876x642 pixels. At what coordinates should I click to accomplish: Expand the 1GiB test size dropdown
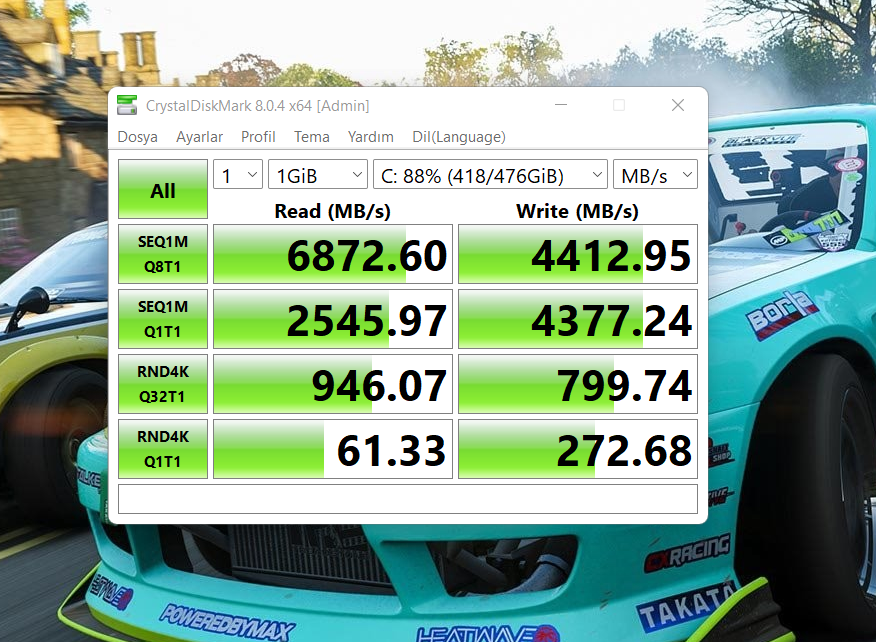(318, 175)
